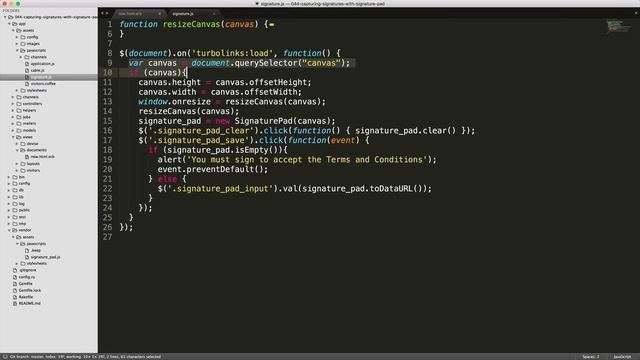
Task: Expand the mailers folder
Action: coord(13,124)
